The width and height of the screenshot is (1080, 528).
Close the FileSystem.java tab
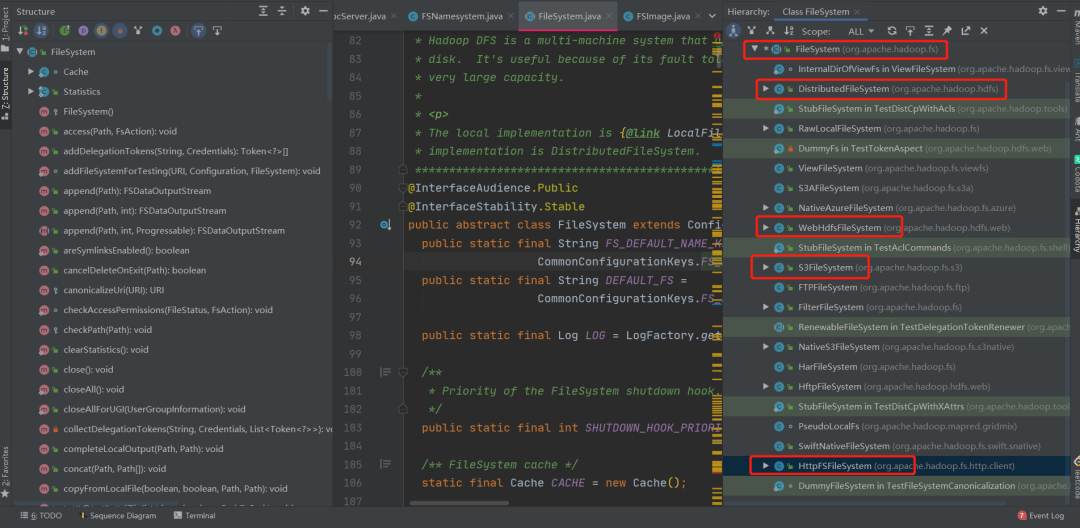tap(608, 16)
